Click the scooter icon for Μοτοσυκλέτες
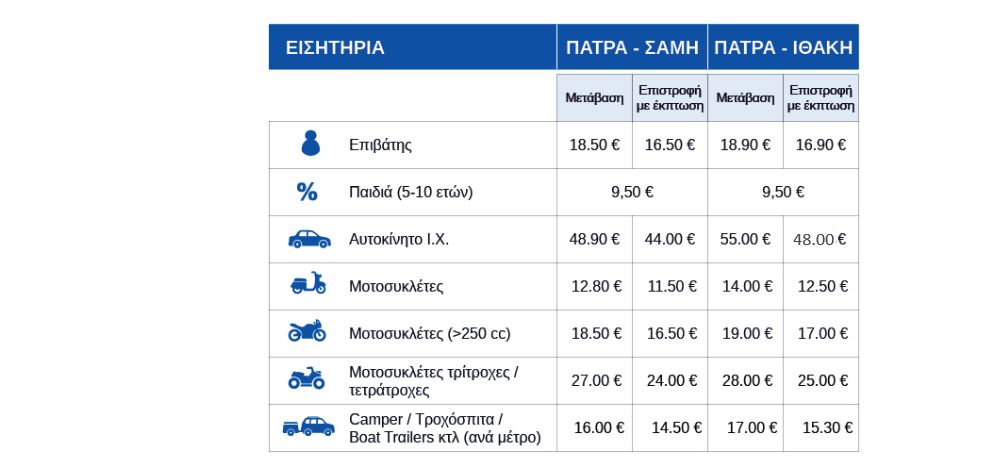 coord(308,284)
